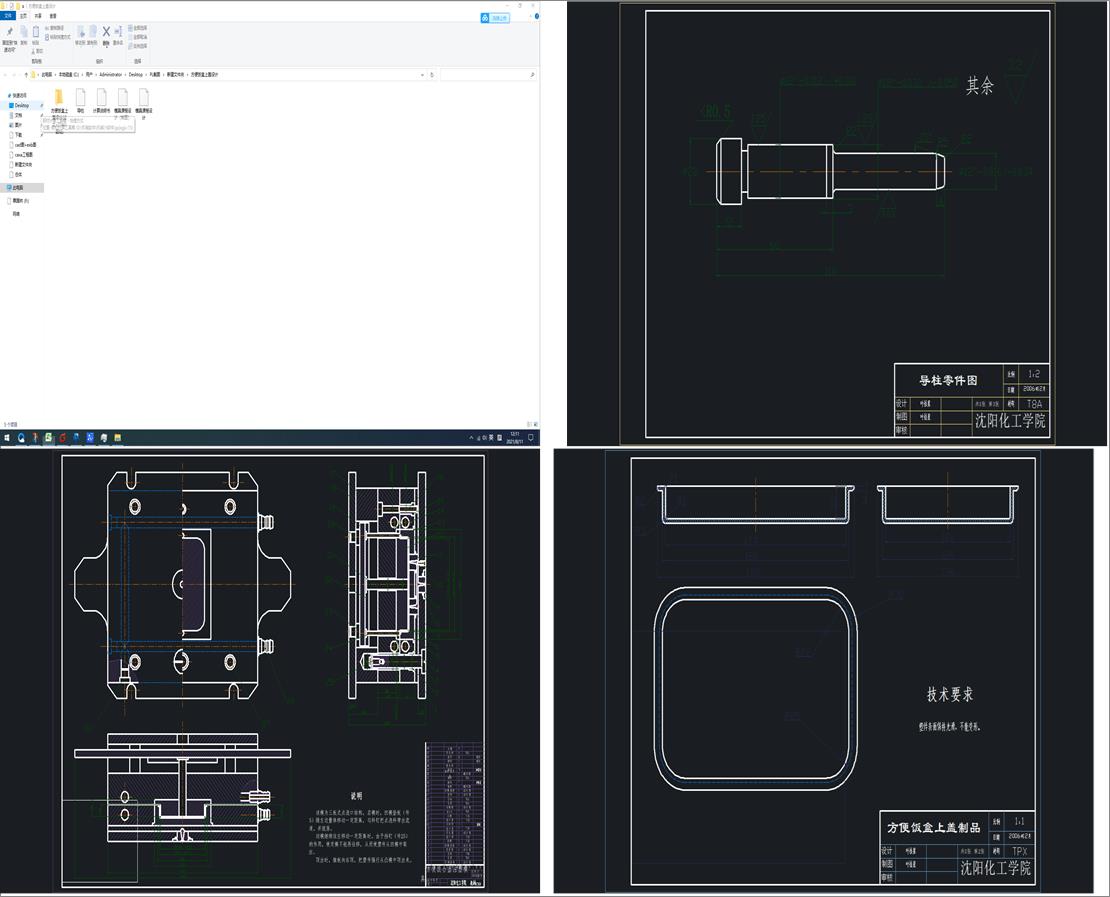Click the Windows Start button on the taskbar
This screenshot has height=897, width=1110.
(7, 438)
